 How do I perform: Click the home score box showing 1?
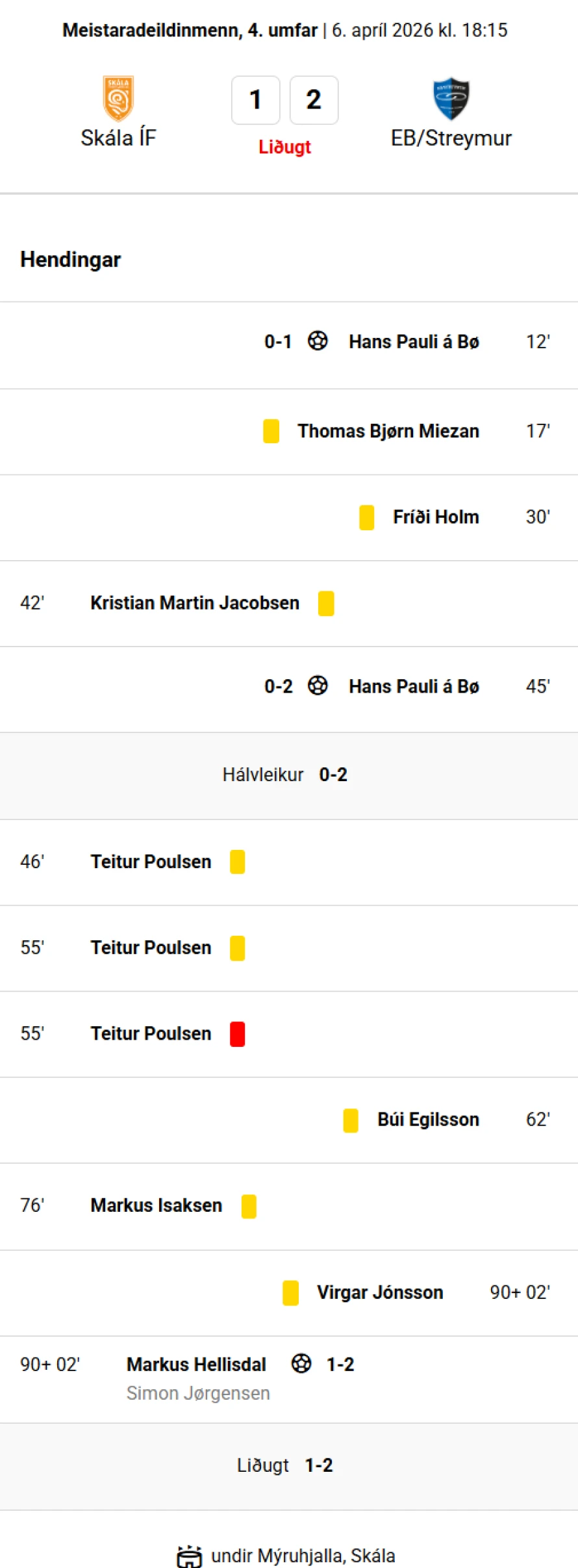(256, 100)
